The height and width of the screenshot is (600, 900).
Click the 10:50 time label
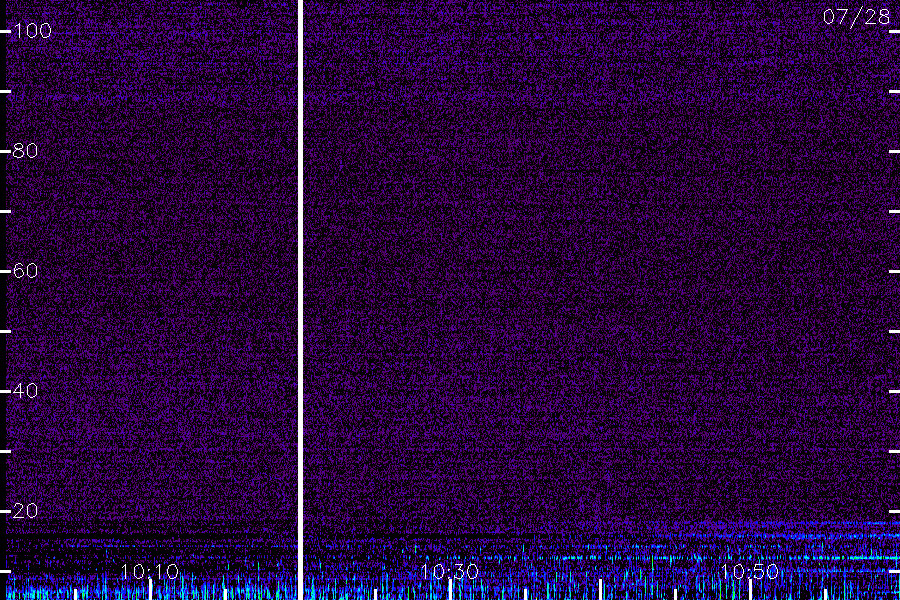(750, 571)
